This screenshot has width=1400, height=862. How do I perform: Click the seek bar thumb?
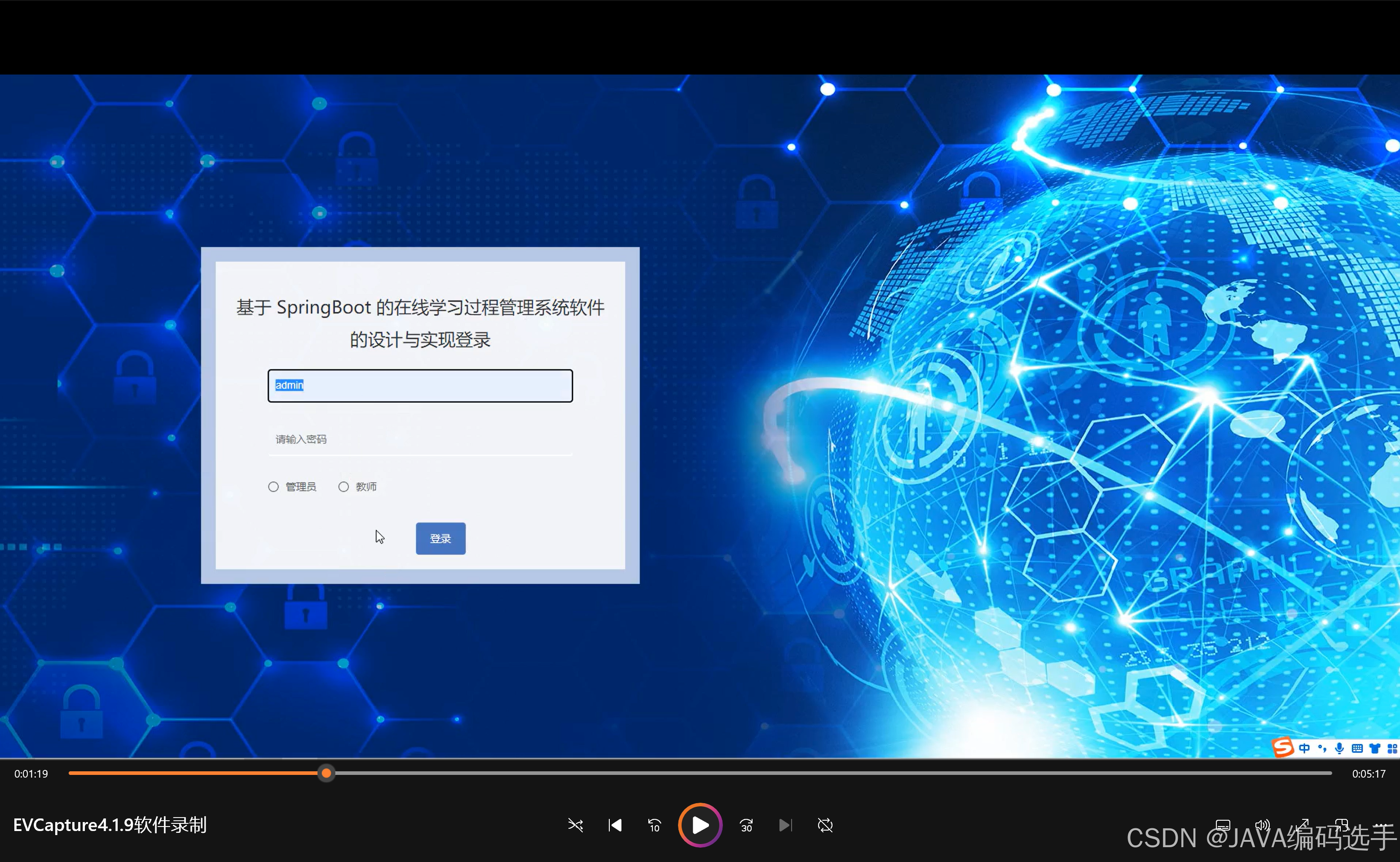pos(326,774)
